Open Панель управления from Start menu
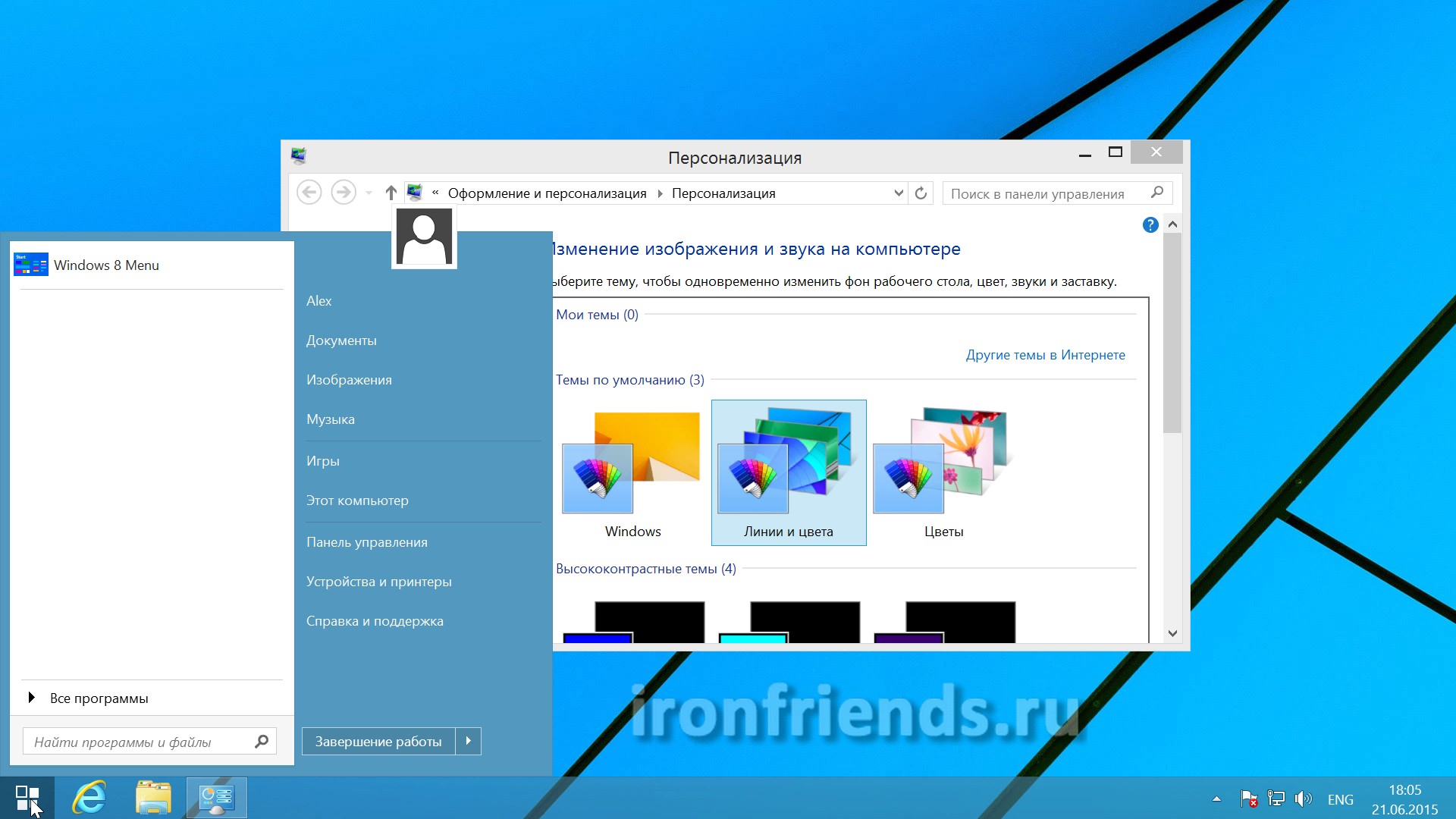This screenshot has height=819, width=1456. [x=367, y=542]
